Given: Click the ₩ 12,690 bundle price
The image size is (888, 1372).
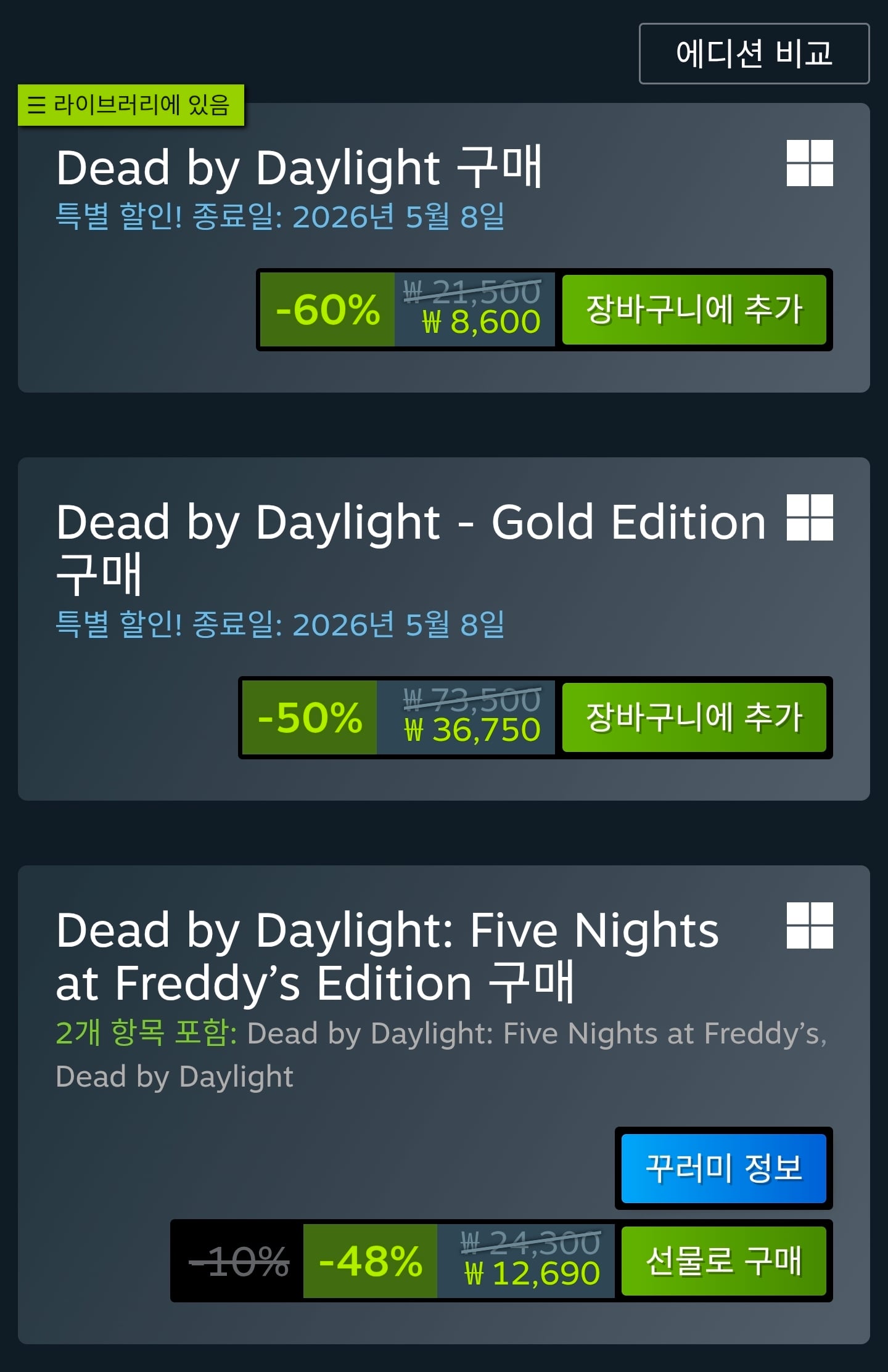Looking at the screenshot, I should 532,1274.
